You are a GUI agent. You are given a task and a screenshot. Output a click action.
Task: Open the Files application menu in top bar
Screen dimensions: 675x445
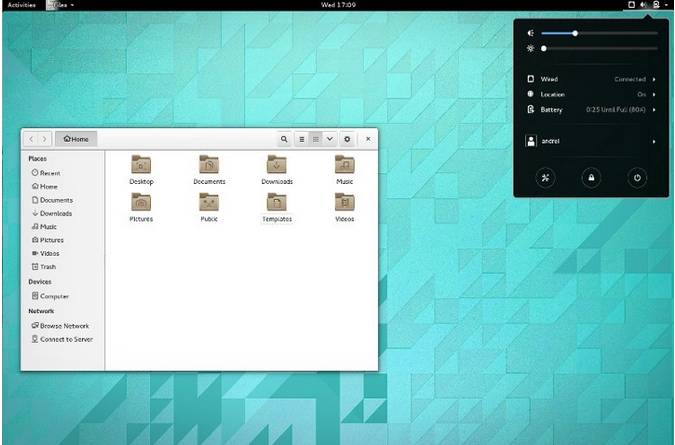click(x=62, y=5)
